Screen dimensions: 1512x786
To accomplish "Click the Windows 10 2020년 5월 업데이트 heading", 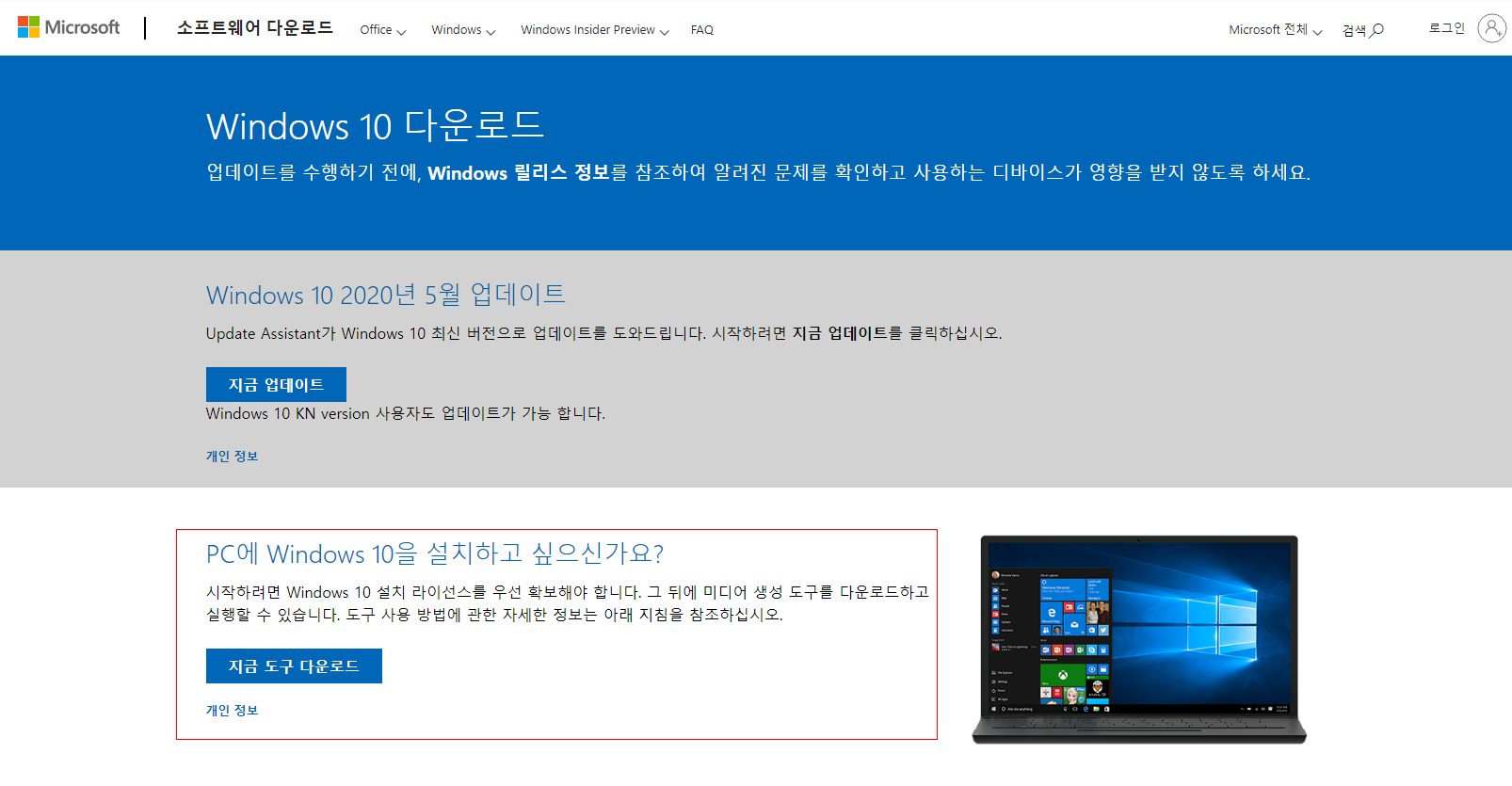I will 386,295.
